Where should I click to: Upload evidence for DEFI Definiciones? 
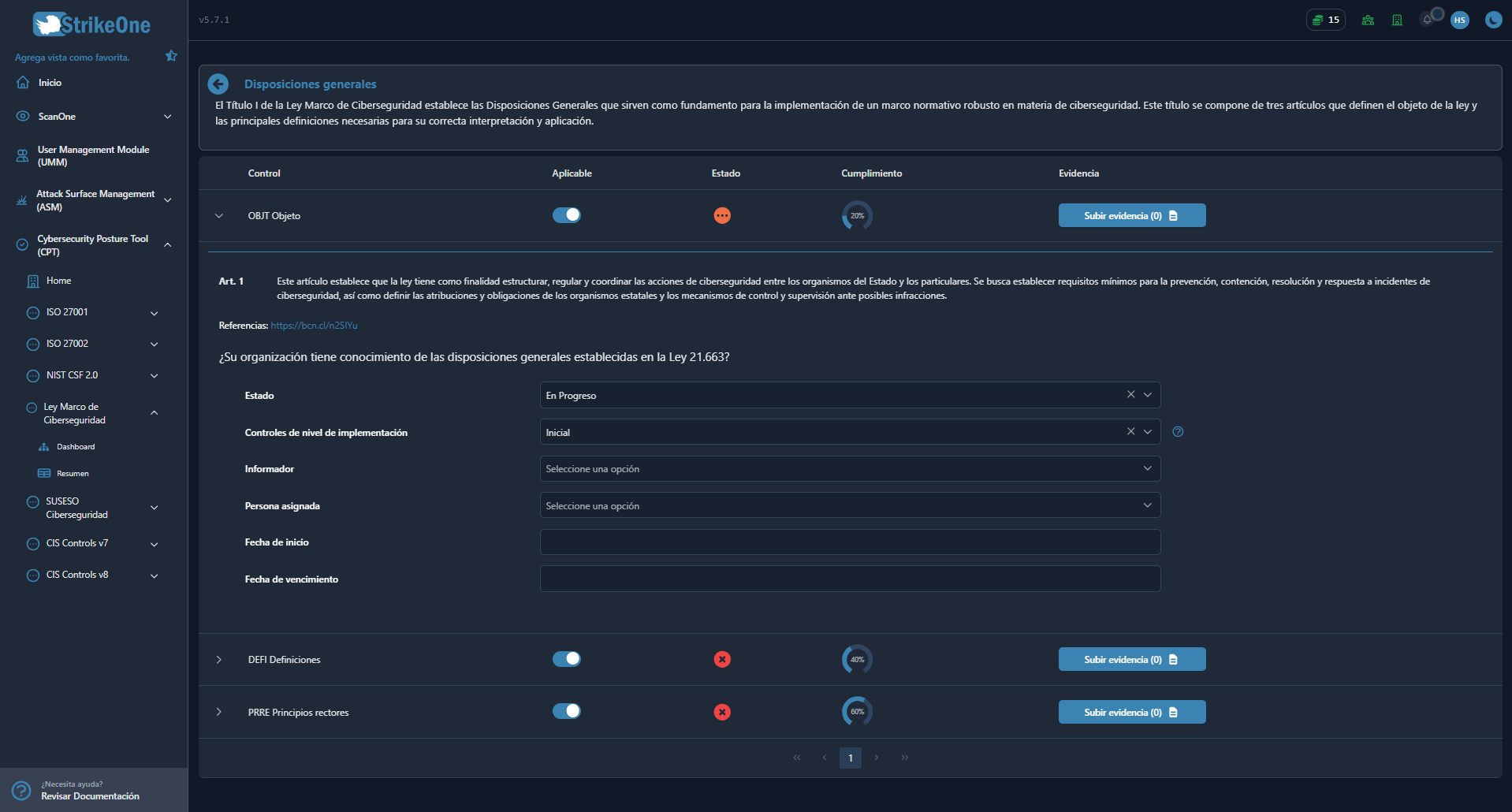point(1132,659)
